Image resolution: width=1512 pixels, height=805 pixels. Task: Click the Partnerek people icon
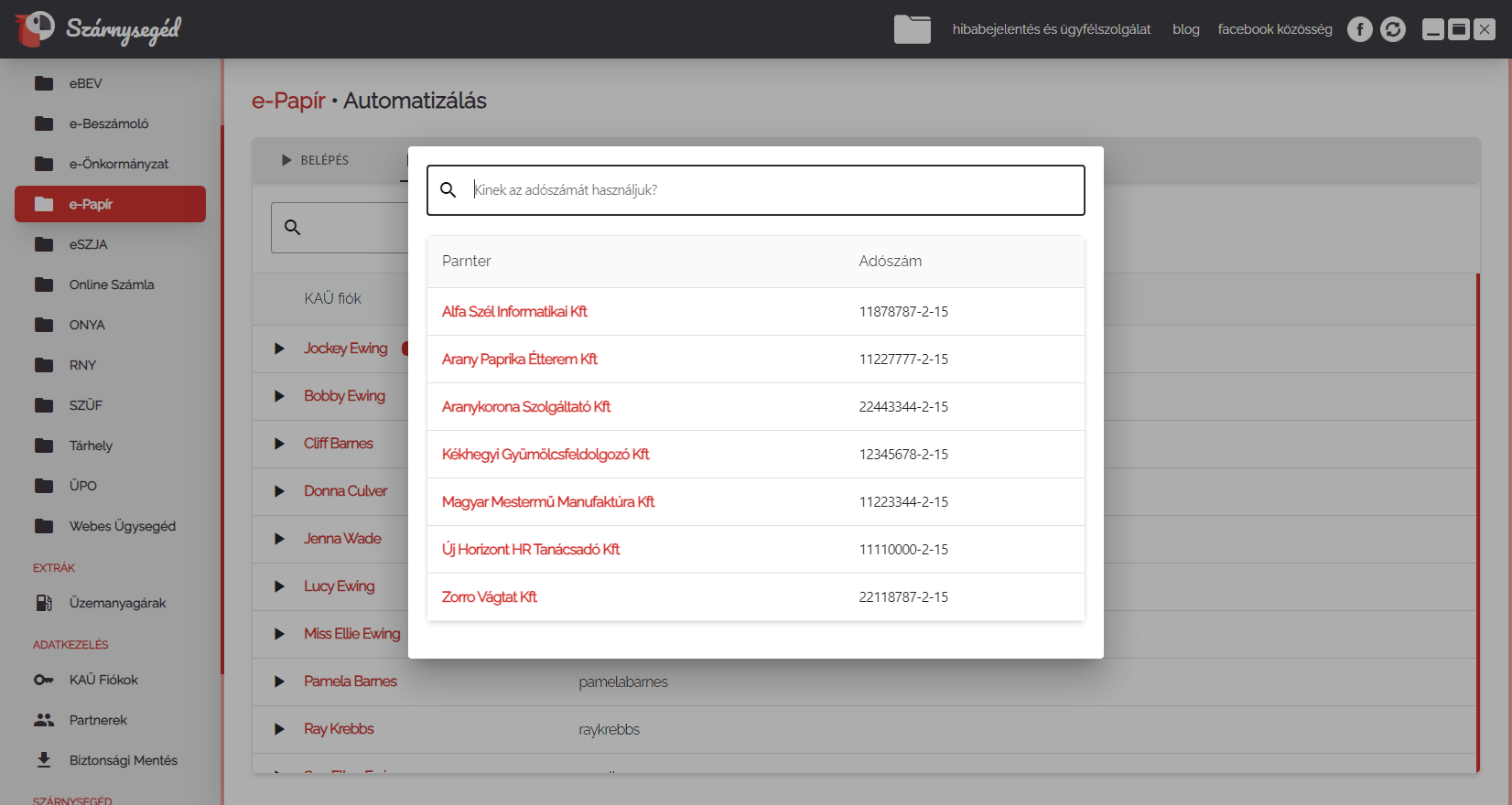[x=44, y=720]
